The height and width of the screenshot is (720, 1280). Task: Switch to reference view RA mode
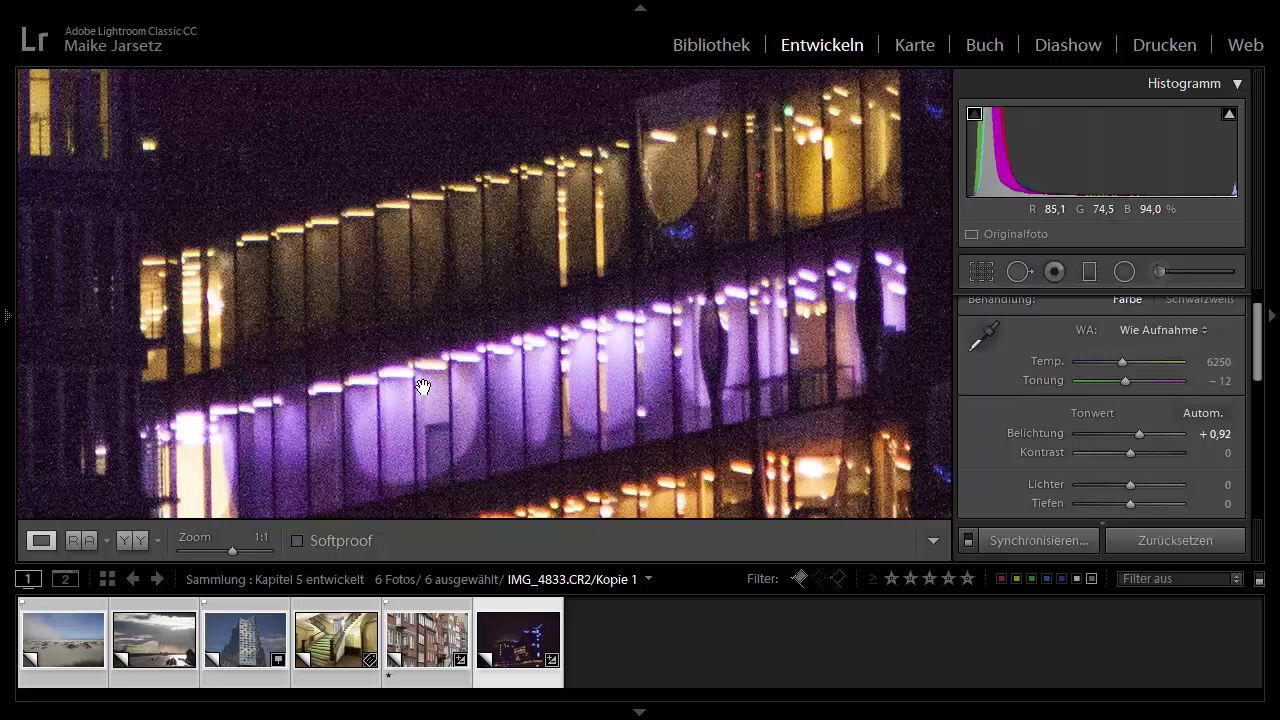pyautogui.click(x=81, y=541)
